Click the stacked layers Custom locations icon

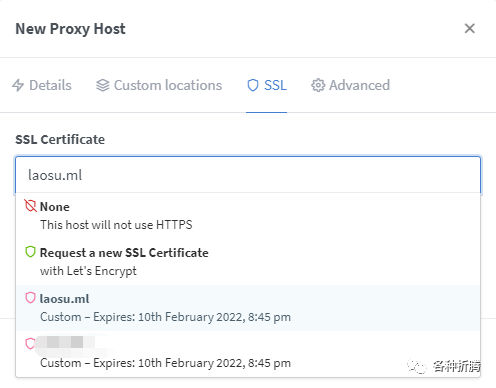(x=103, y=85)
